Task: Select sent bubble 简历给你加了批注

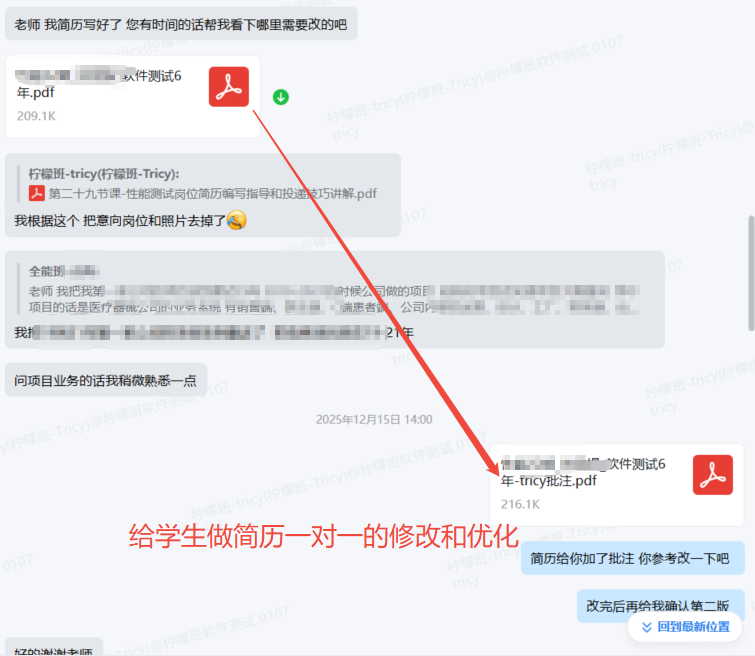Action: point(632,558)
